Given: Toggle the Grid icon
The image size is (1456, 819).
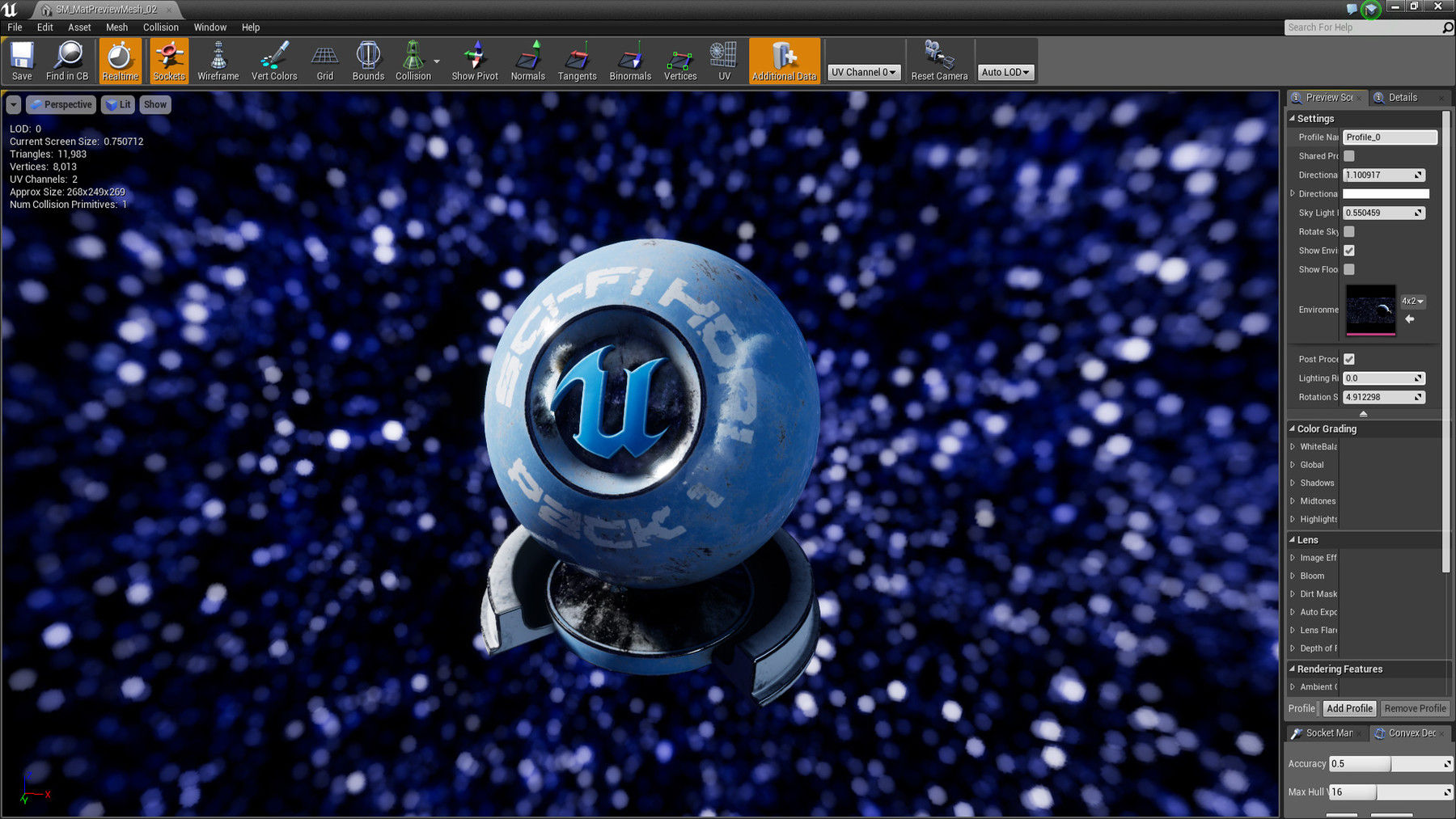Looking at the screenshot, I should 325,61.
